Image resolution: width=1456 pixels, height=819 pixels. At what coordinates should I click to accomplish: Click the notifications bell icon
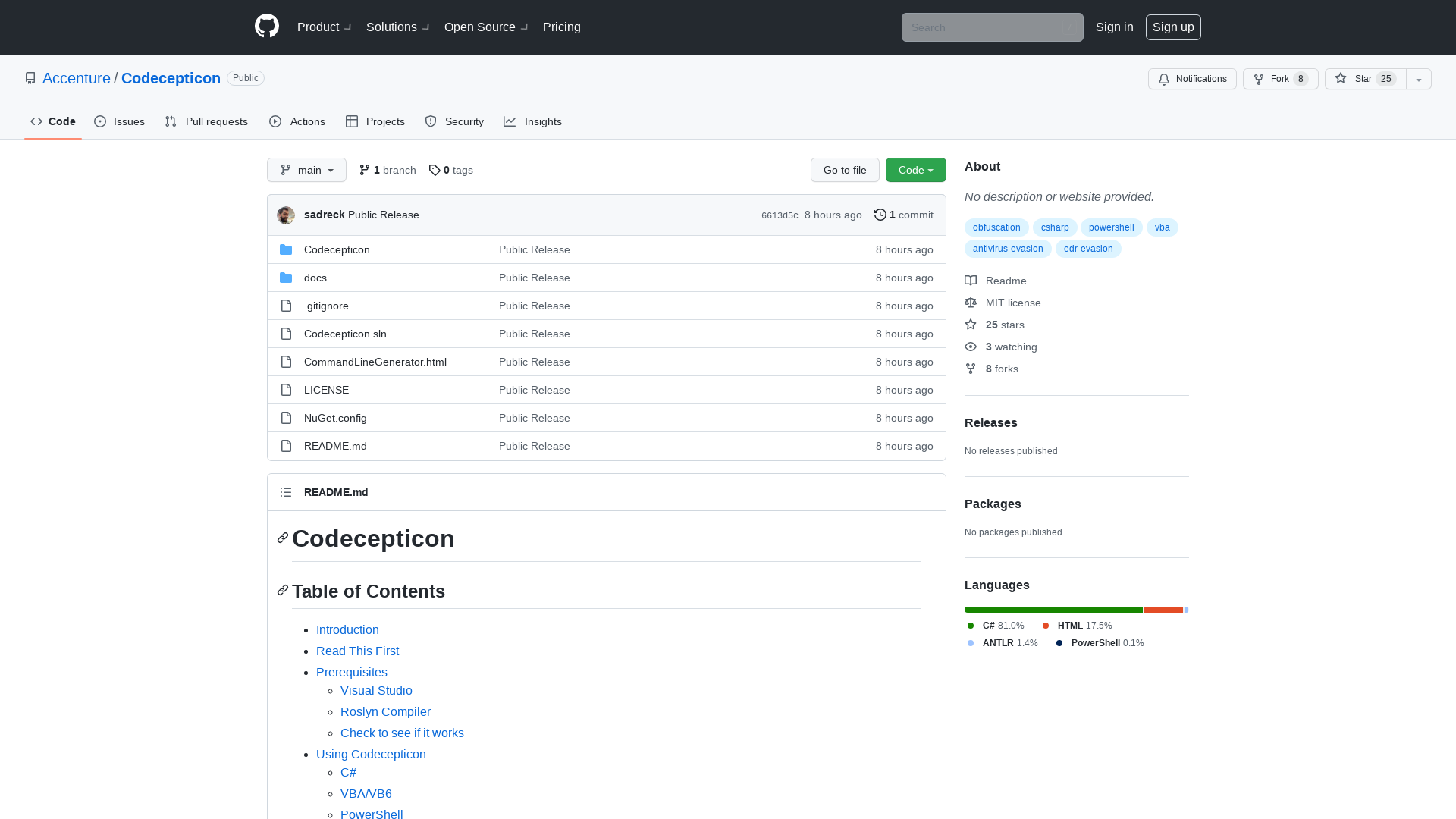coord(1163,79)
